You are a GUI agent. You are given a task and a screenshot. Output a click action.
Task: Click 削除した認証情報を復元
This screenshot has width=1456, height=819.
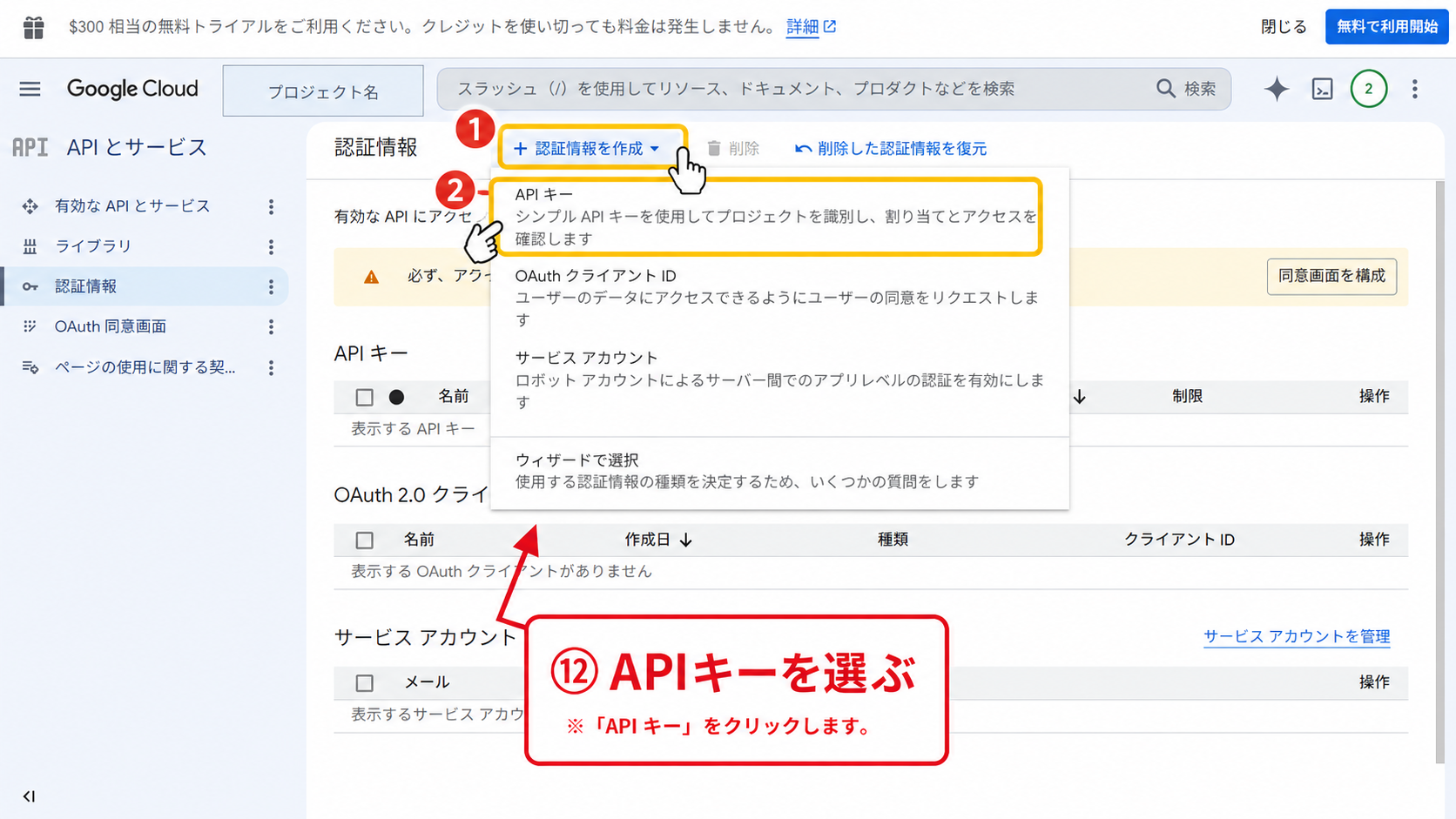coord(891,149)
